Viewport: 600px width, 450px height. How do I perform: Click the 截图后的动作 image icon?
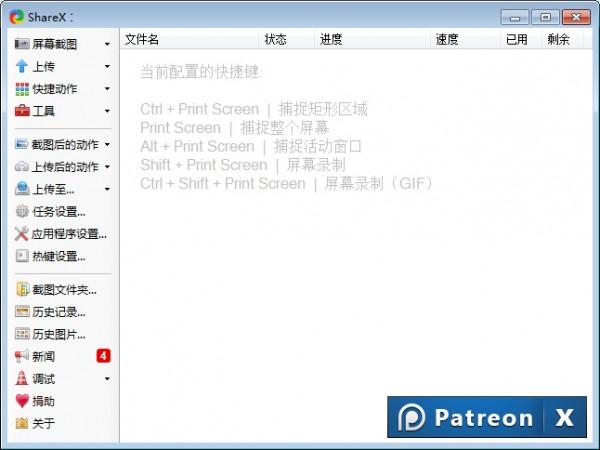tap(22, 144)
